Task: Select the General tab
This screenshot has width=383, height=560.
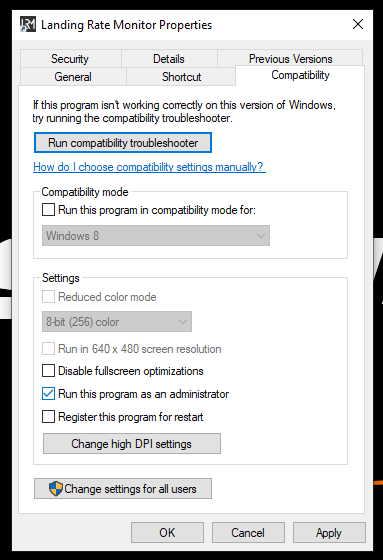Action: [73, 76]
